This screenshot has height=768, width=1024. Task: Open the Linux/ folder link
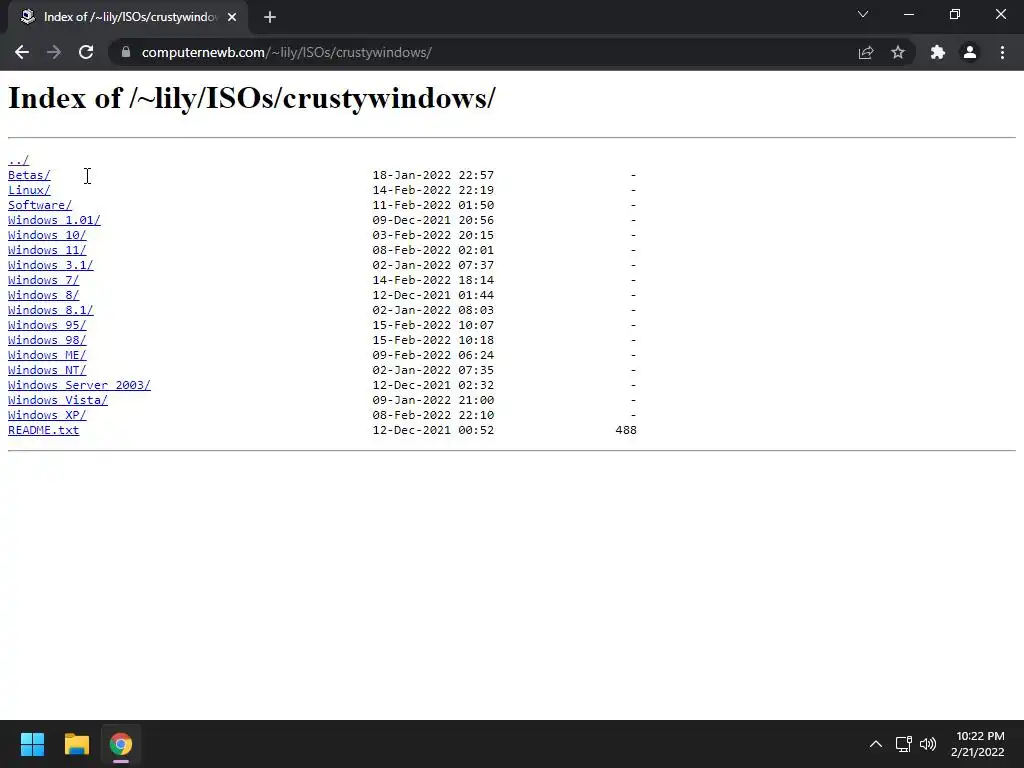click(x=29, y=190)
